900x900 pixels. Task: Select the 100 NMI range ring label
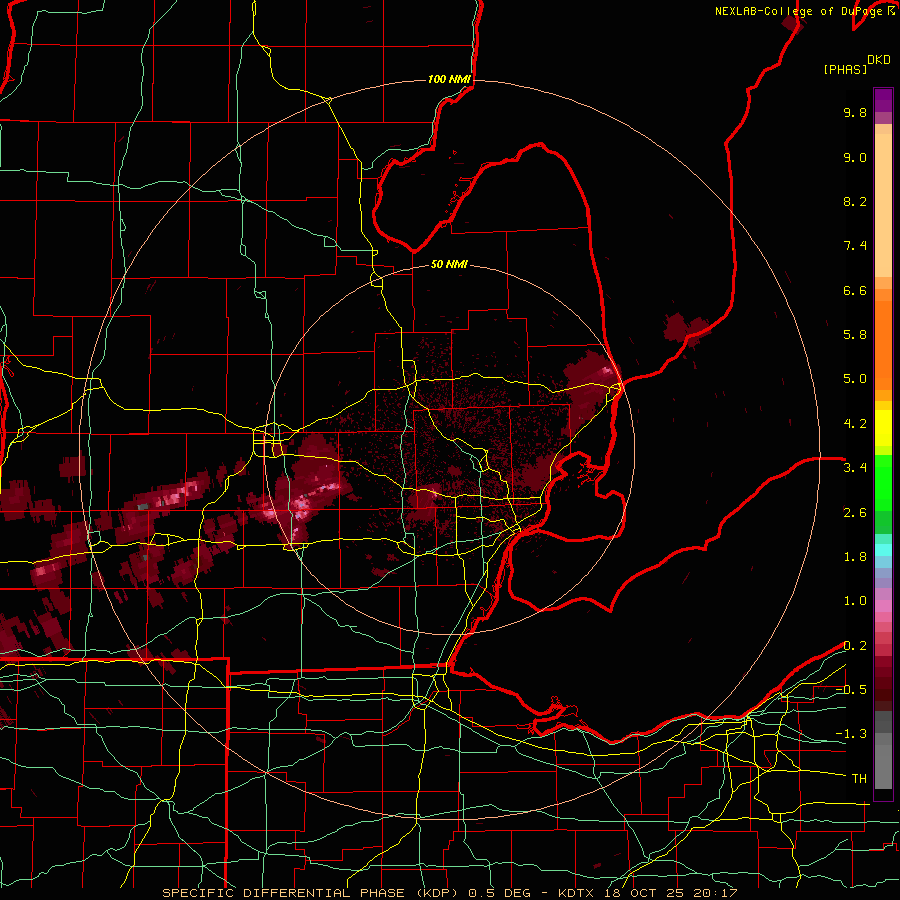[449, 79]
